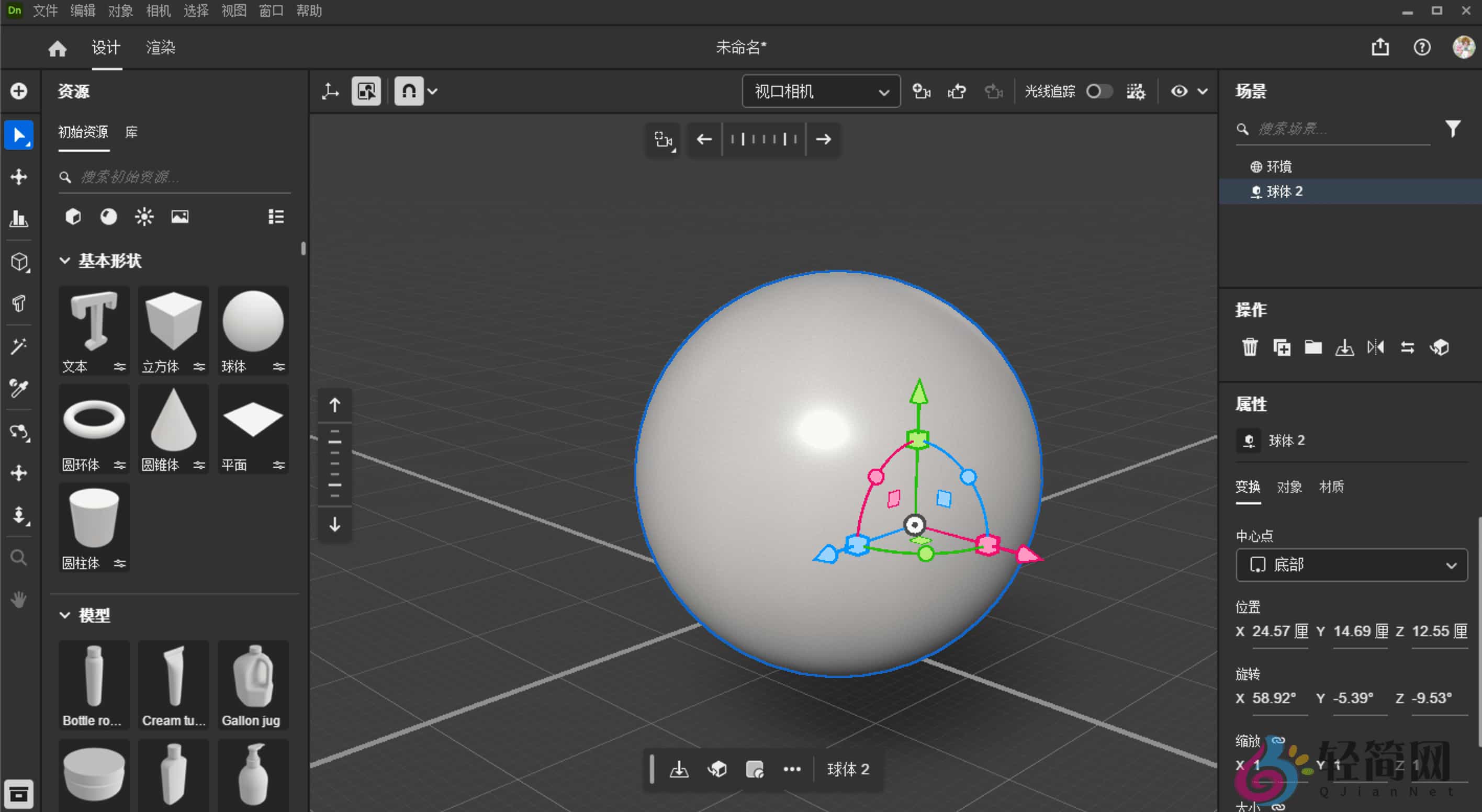Toggle the render settings eye icon above scene panel

click(1180, 91)
